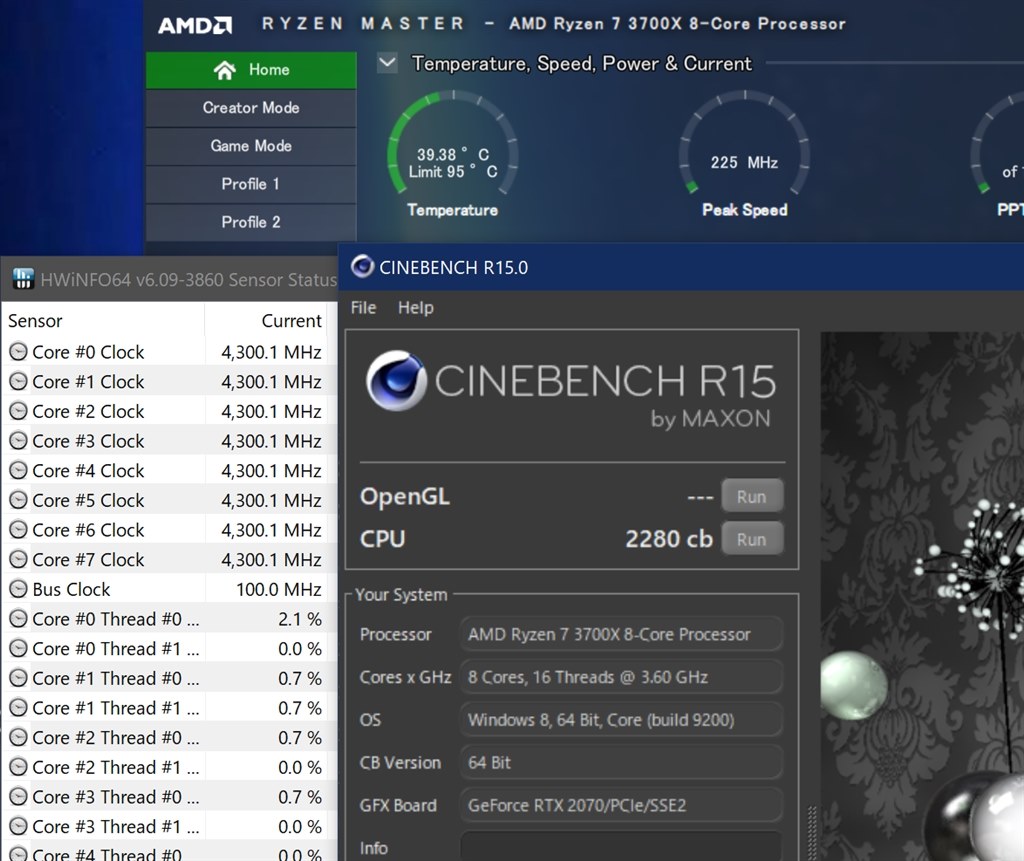Click the Core #0 Thread #0 2.1 % value
Screen dimensions: 1024x861
(300, 619)
